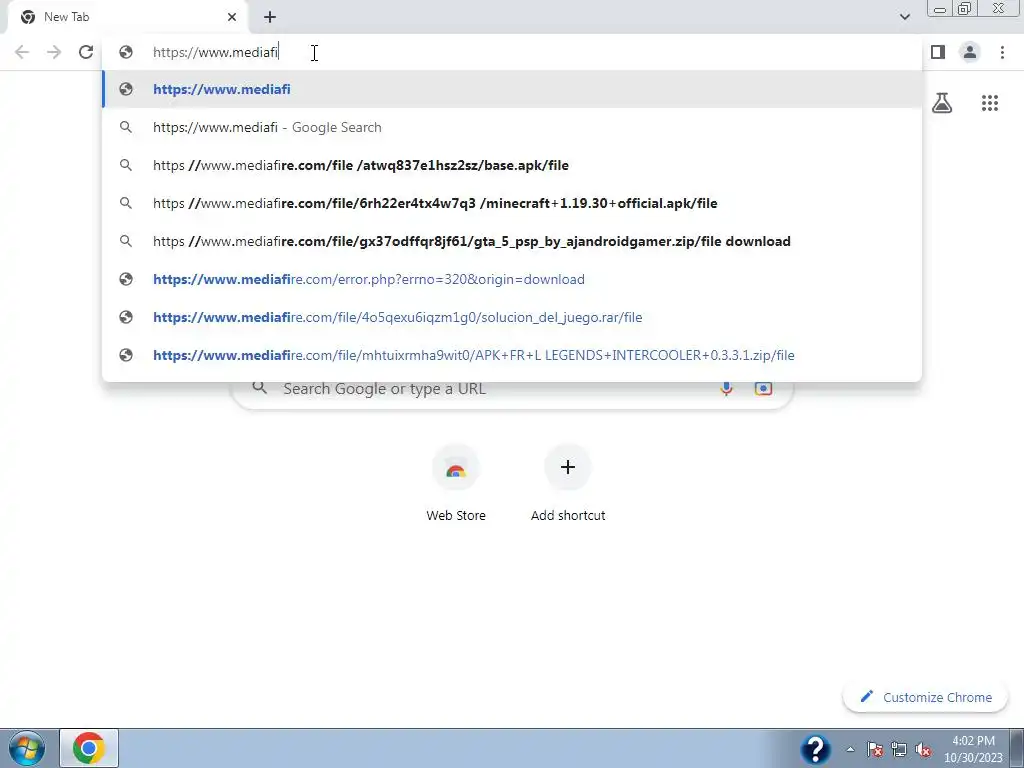This screenshot has width=1024, height=768.
Task: Open the Chrome Labs flask icon
Action: pos(942,103)
